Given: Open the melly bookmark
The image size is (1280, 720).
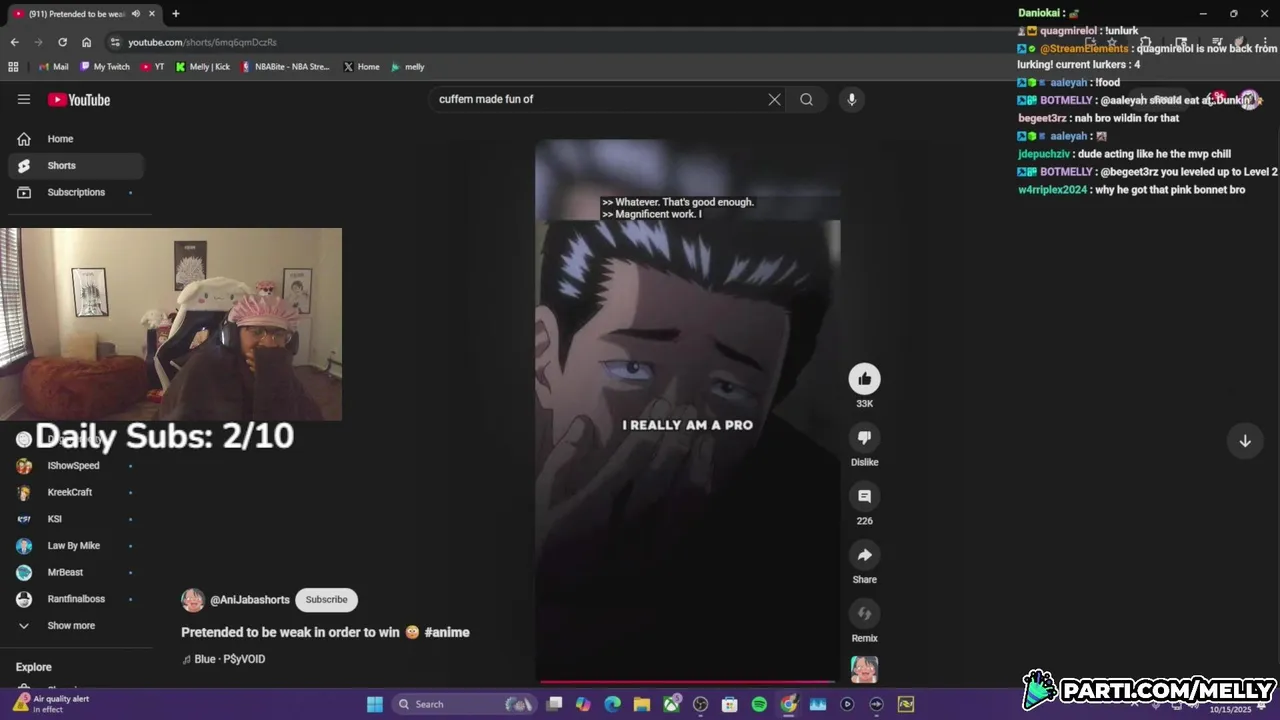Looking at the screenshot, I should 408,67.
